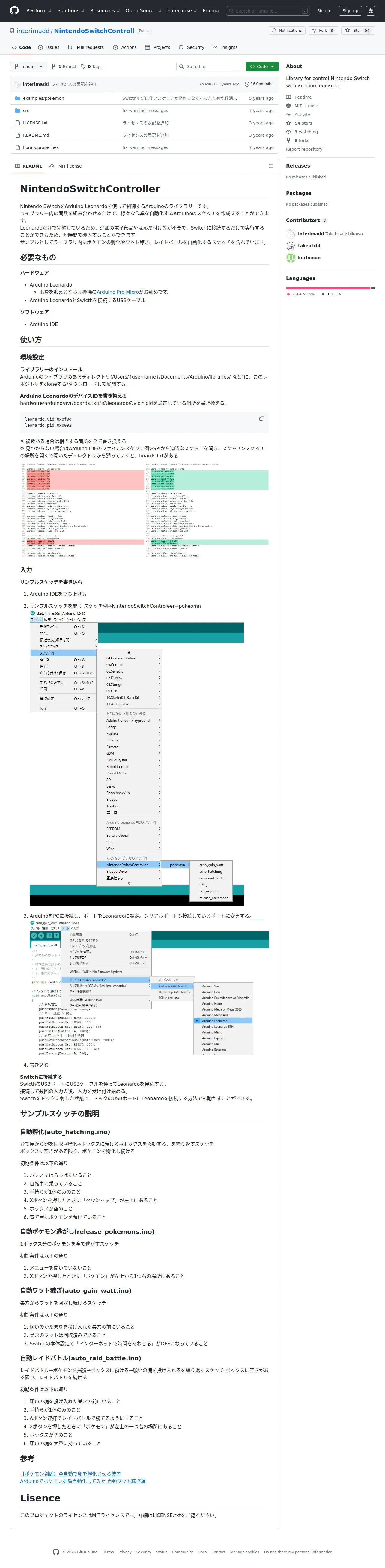Click the Sign up button

tap(350, 10)
